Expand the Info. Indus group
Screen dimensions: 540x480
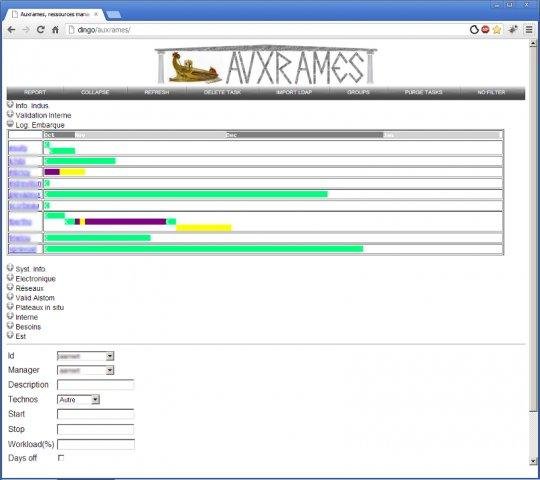[x=10, y=104]
